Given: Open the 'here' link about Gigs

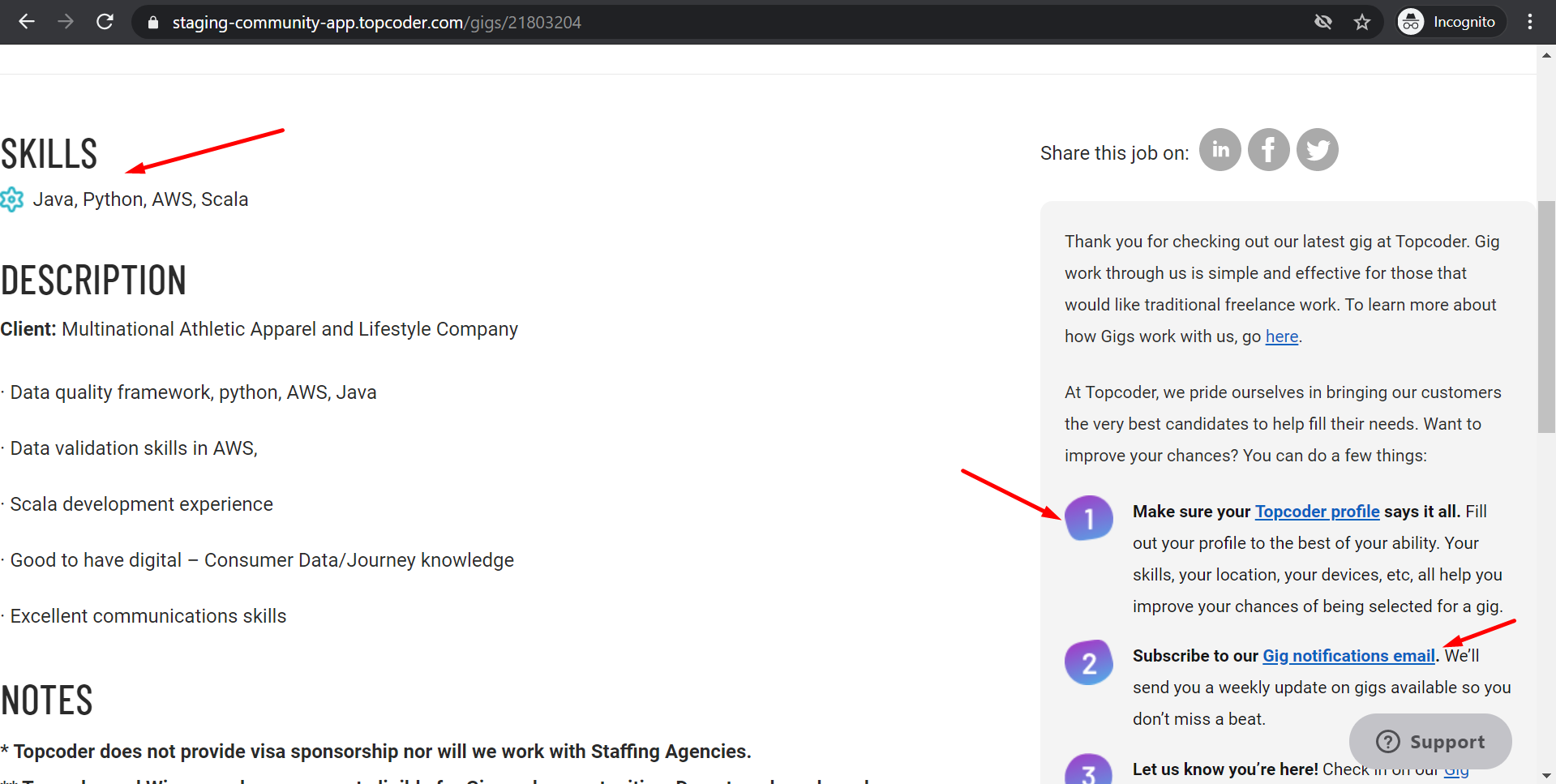Looking at the screenshot, I should point(1282,336).
